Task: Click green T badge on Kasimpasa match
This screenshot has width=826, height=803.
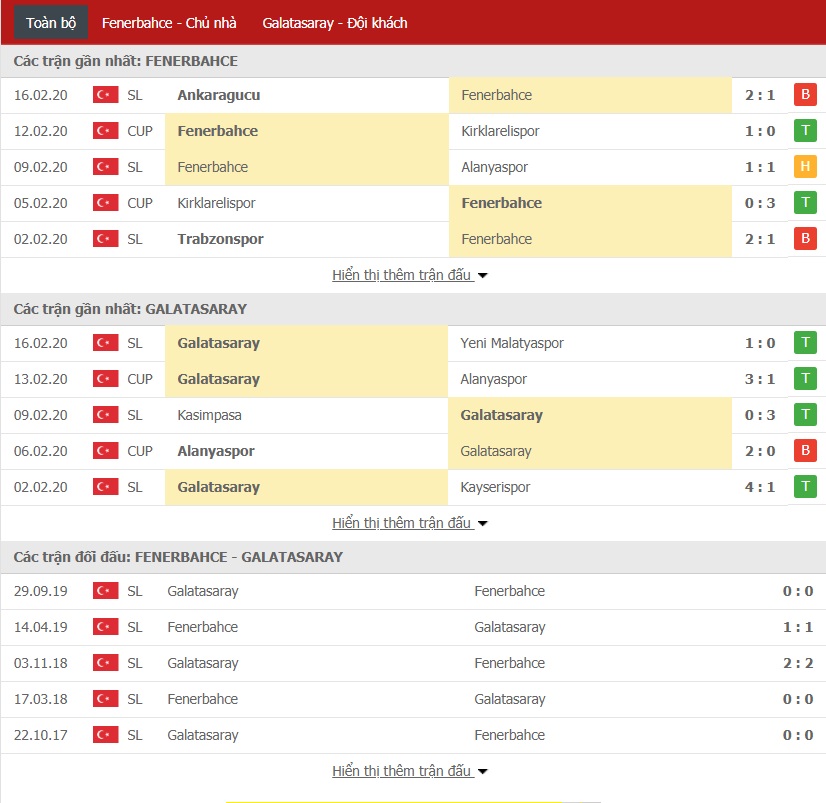Action: tap(805, 414)
